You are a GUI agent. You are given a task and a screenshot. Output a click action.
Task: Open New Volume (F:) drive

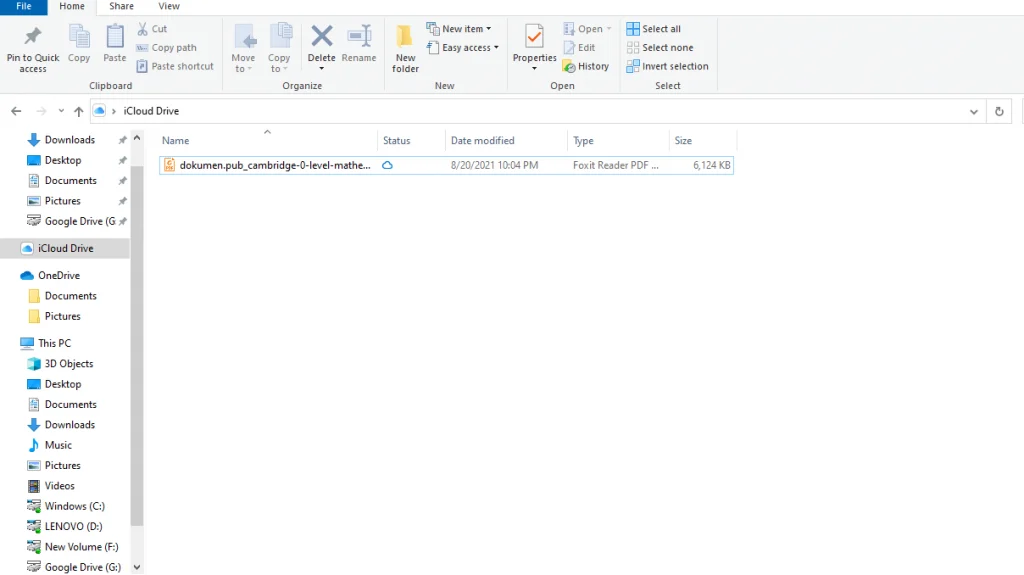pos(81,546)
